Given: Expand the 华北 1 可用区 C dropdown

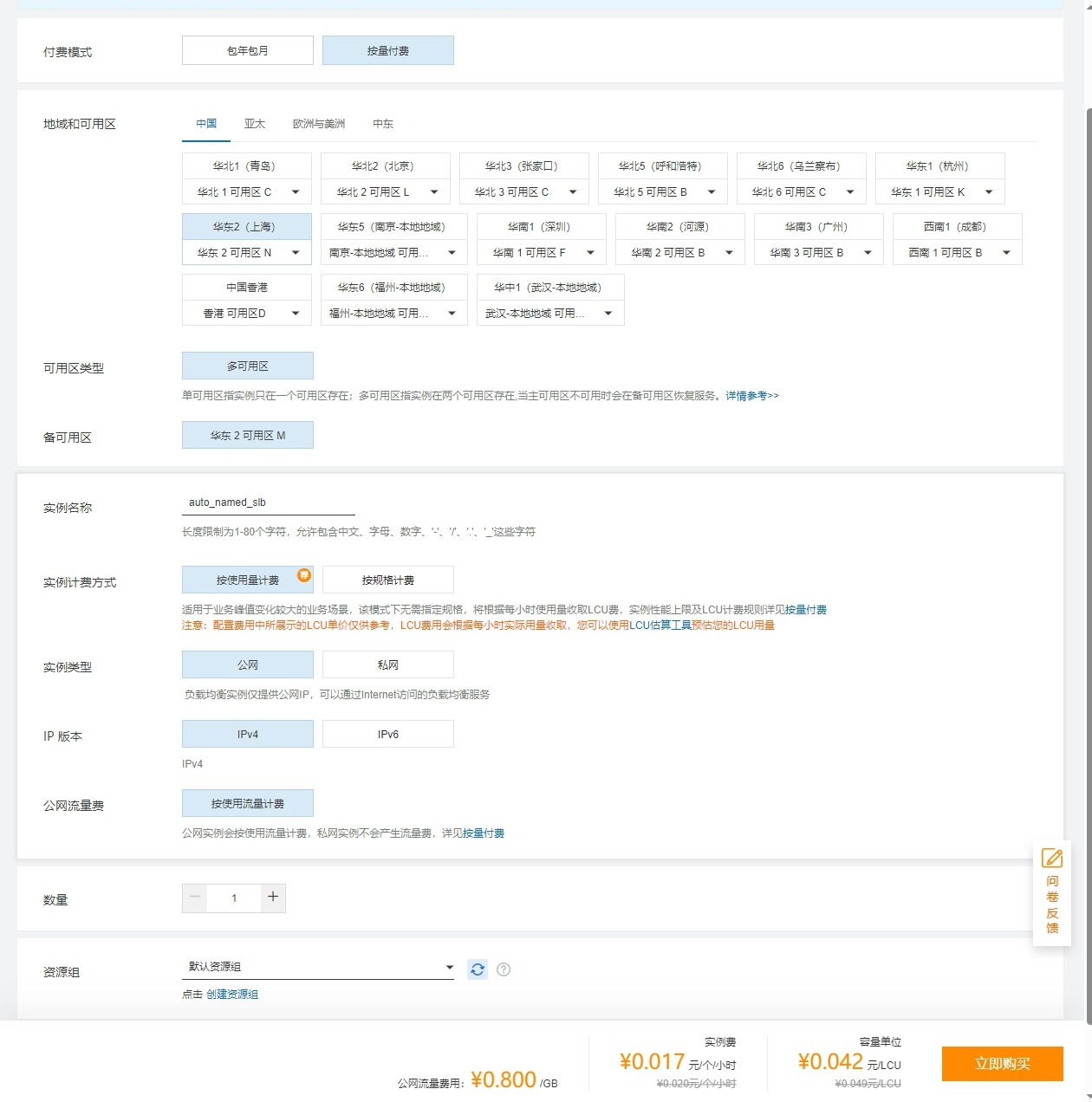Looking at the screenshot, I should (247, 191).
